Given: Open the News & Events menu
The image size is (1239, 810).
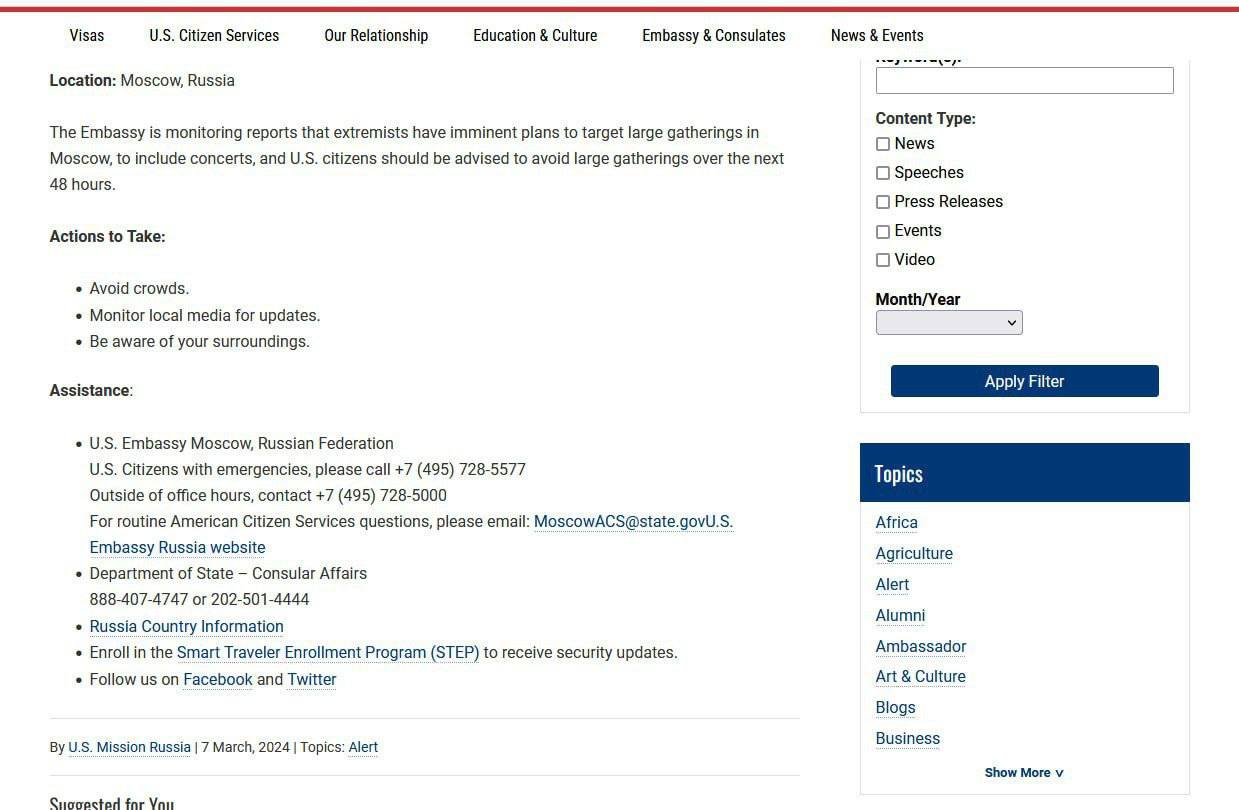Looking at the screenshot, I should (877, 36).
